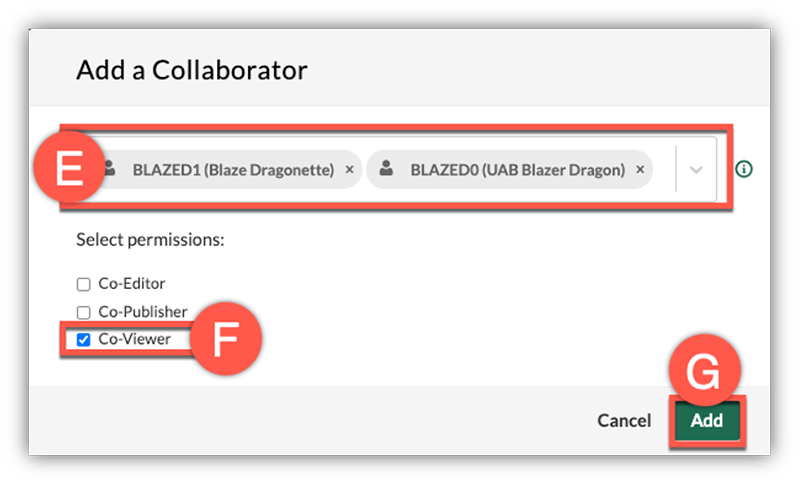This screenshot has width=800, height=485.
Task: Click the person icon on BLAZED0 chip
Action: pyautogui.click(x=386, y=170)
